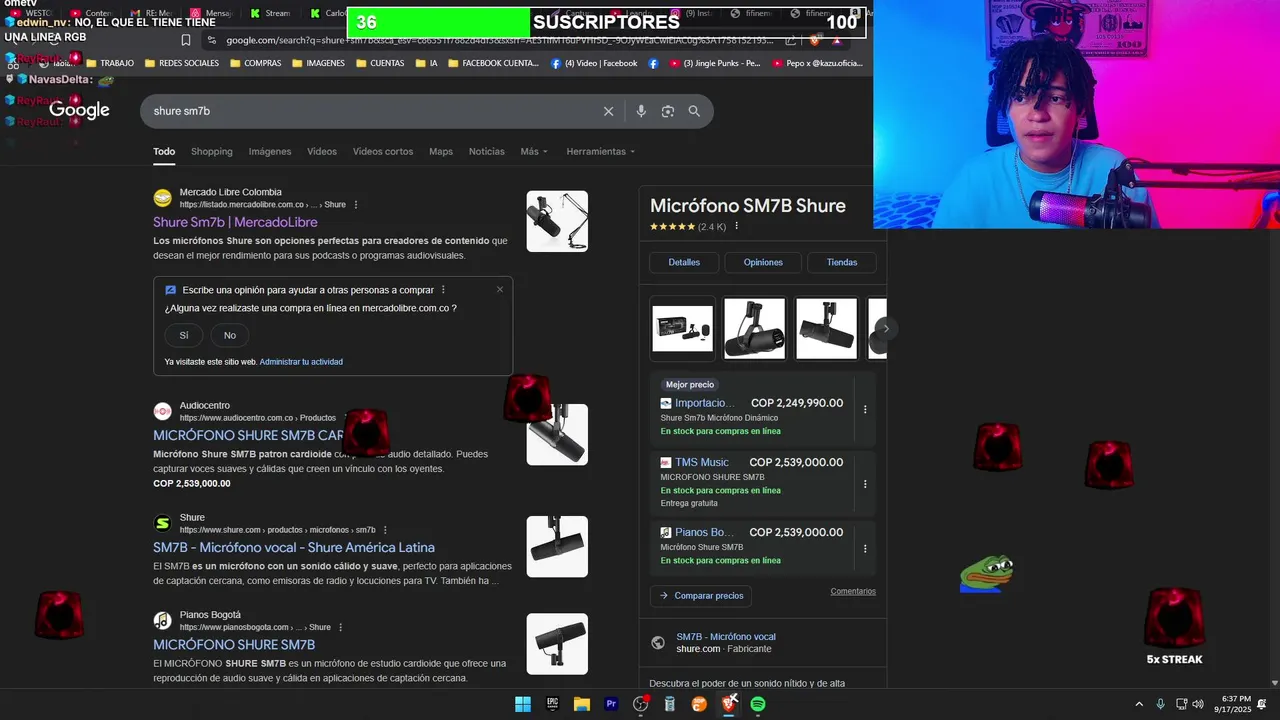Open 'Shure Sm7b | MercadoLibre' result

click(x=235, y=222)
